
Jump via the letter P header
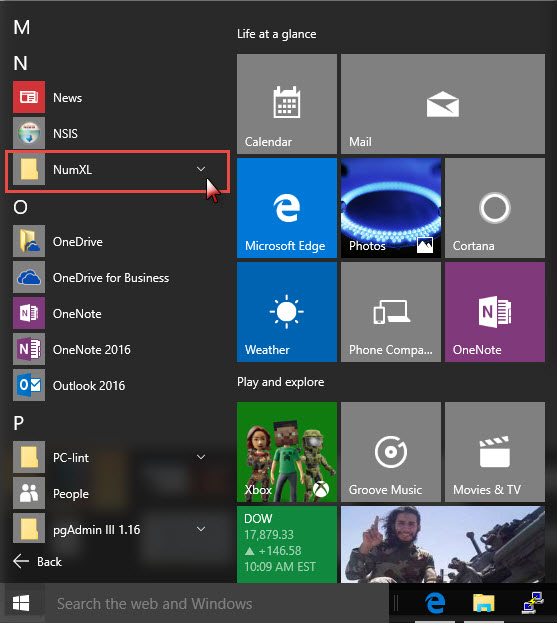[19, 423]
